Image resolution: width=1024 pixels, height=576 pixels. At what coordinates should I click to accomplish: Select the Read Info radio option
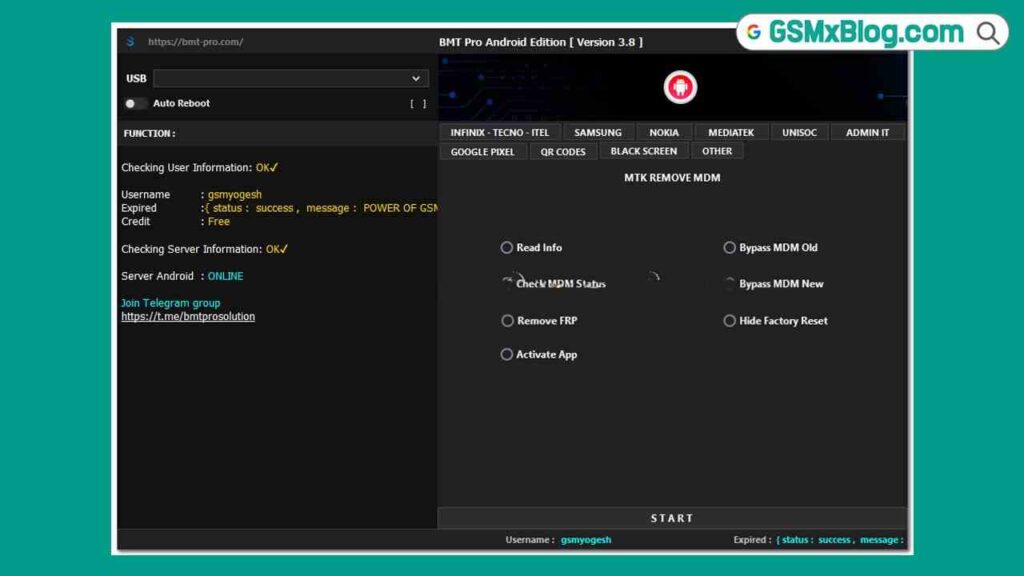pyautogui.click(x=531, y=248)
